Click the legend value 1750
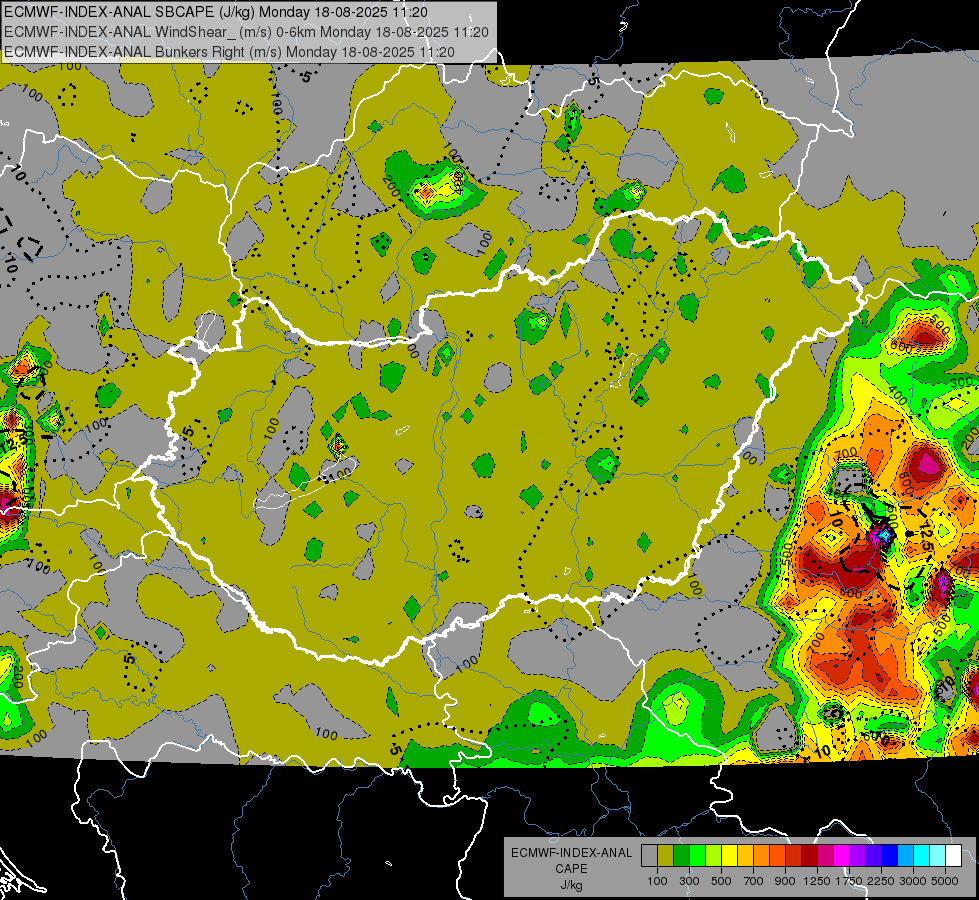979x900 pixels. (849, 881)
